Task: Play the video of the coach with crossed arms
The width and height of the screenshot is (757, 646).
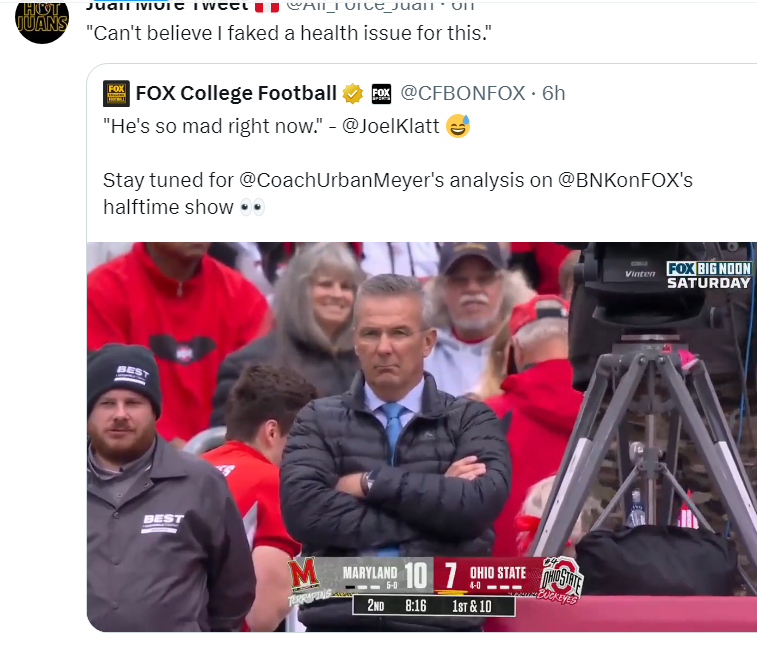Action: pyautogui.click(x=421, y=420)
